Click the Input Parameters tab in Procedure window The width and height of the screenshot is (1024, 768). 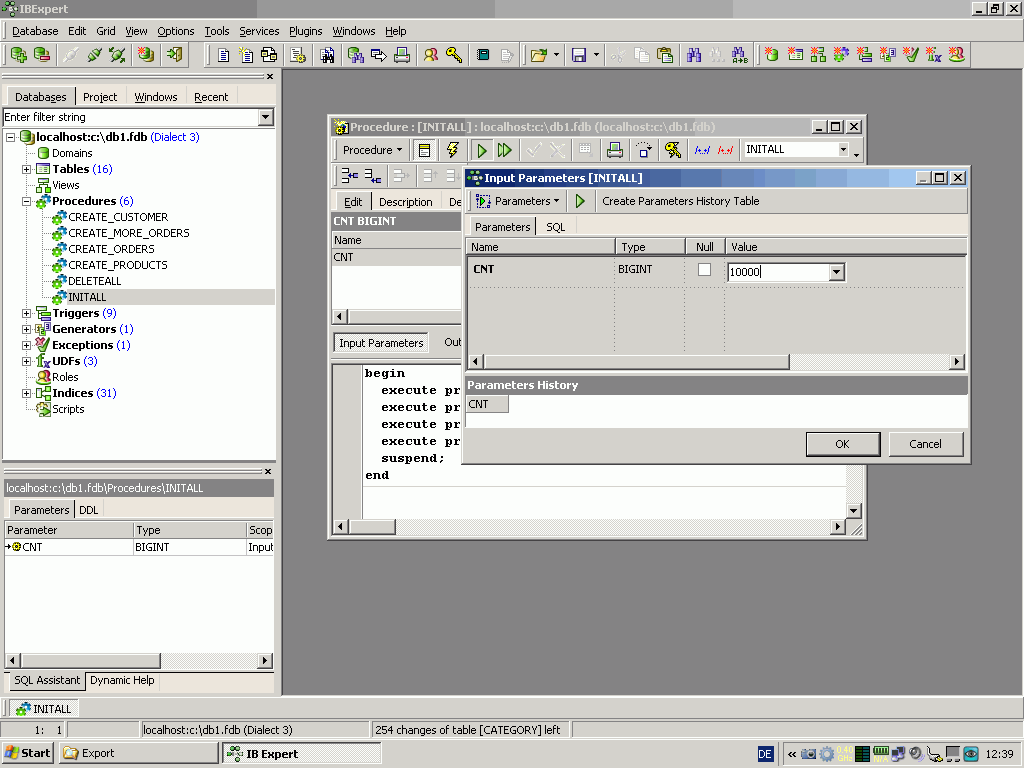pos(381,343)
